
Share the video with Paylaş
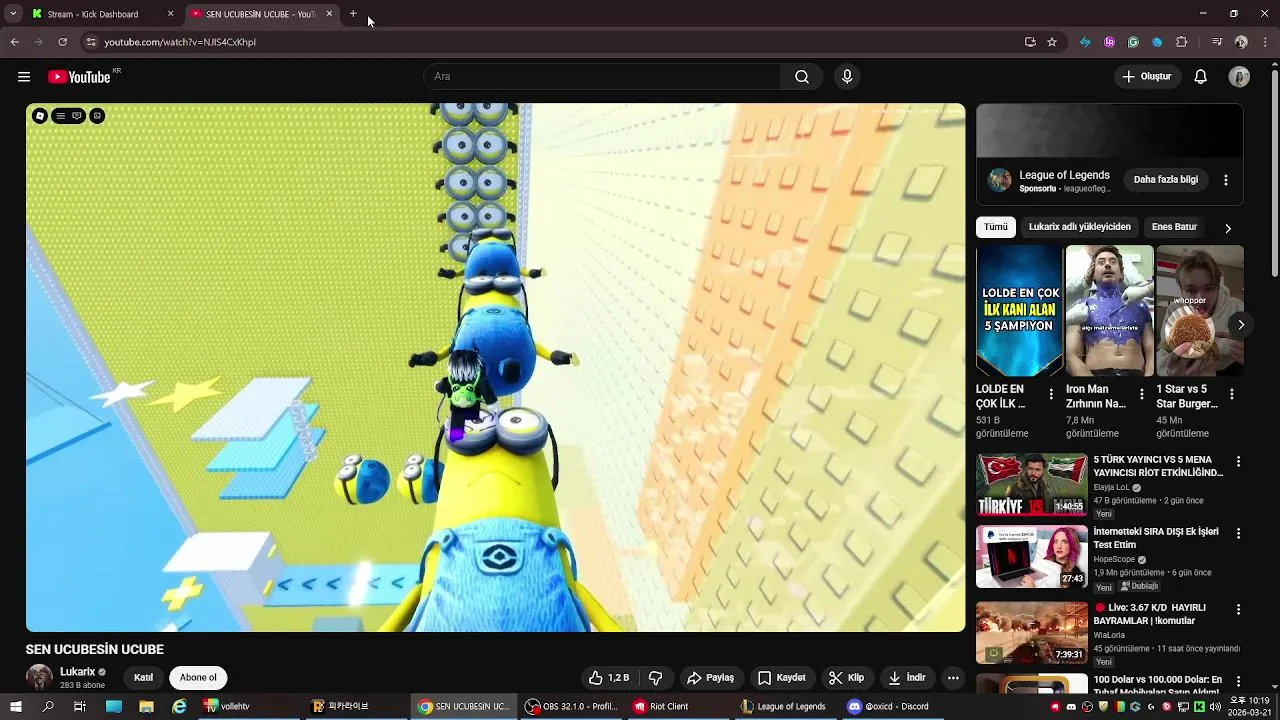click(711, 678)
